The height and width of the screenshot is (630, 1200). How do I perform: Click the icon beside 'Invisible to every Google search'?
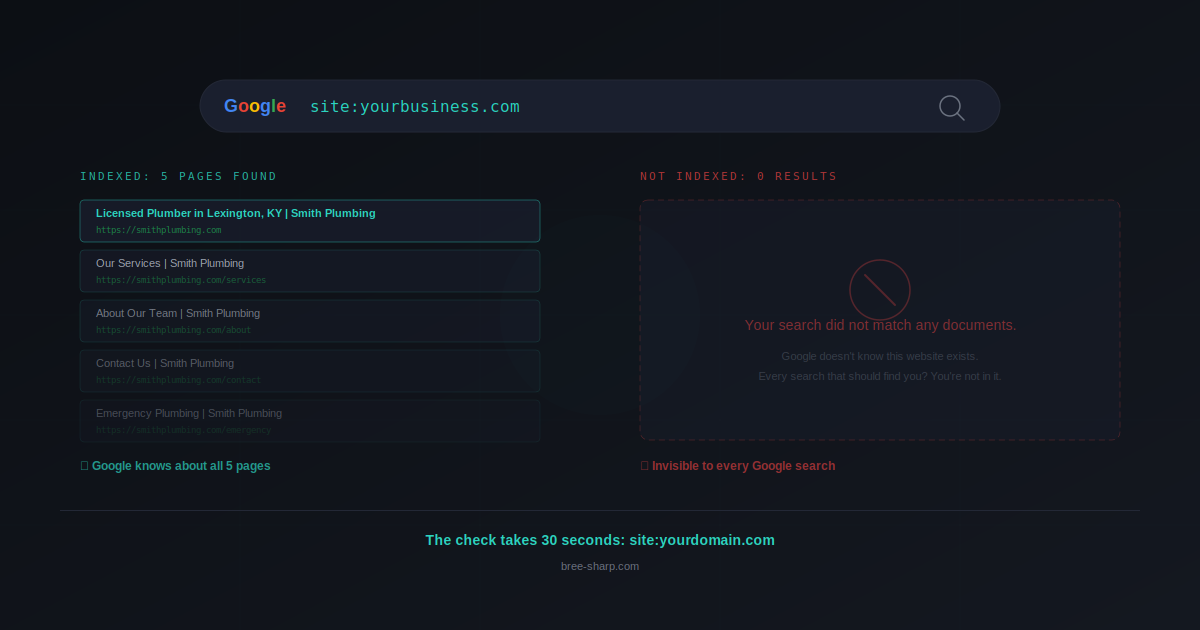coord(644,466)
